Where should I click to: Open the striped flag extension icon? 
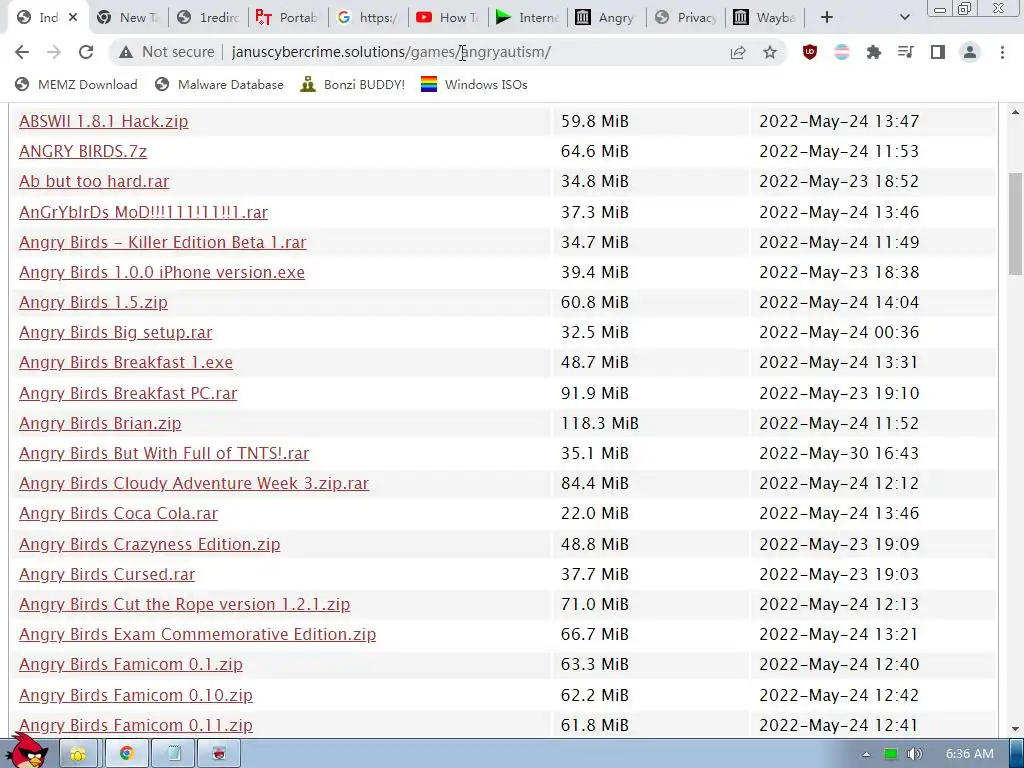[842, 52]
